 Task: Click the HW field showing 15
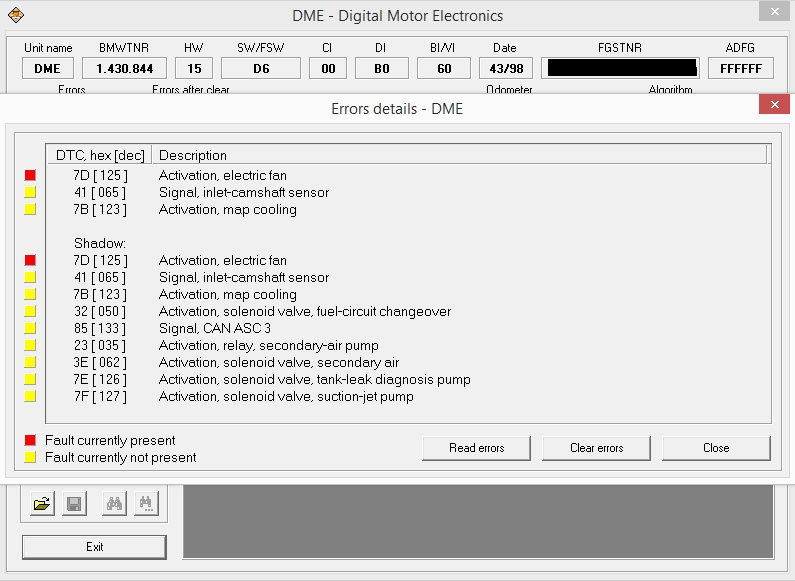194,68
